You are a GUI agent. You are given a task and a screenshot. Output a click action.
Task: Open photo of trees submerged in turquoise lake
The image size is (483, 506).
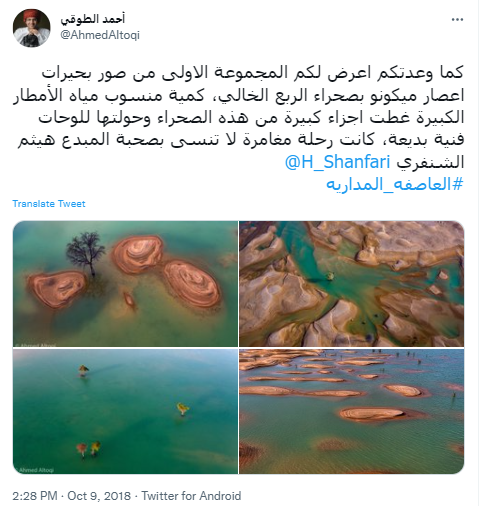point(125,411)
